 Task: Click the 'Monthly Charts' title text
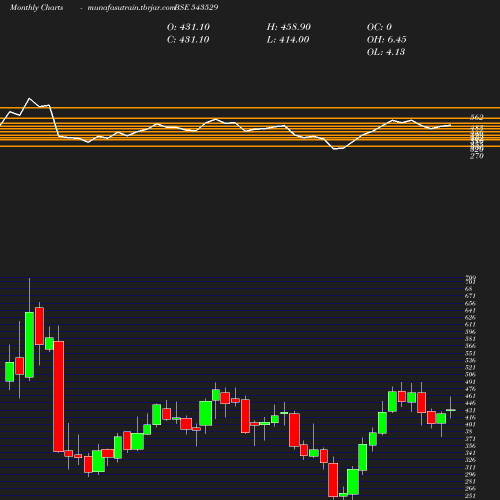(x=37, y=7)
